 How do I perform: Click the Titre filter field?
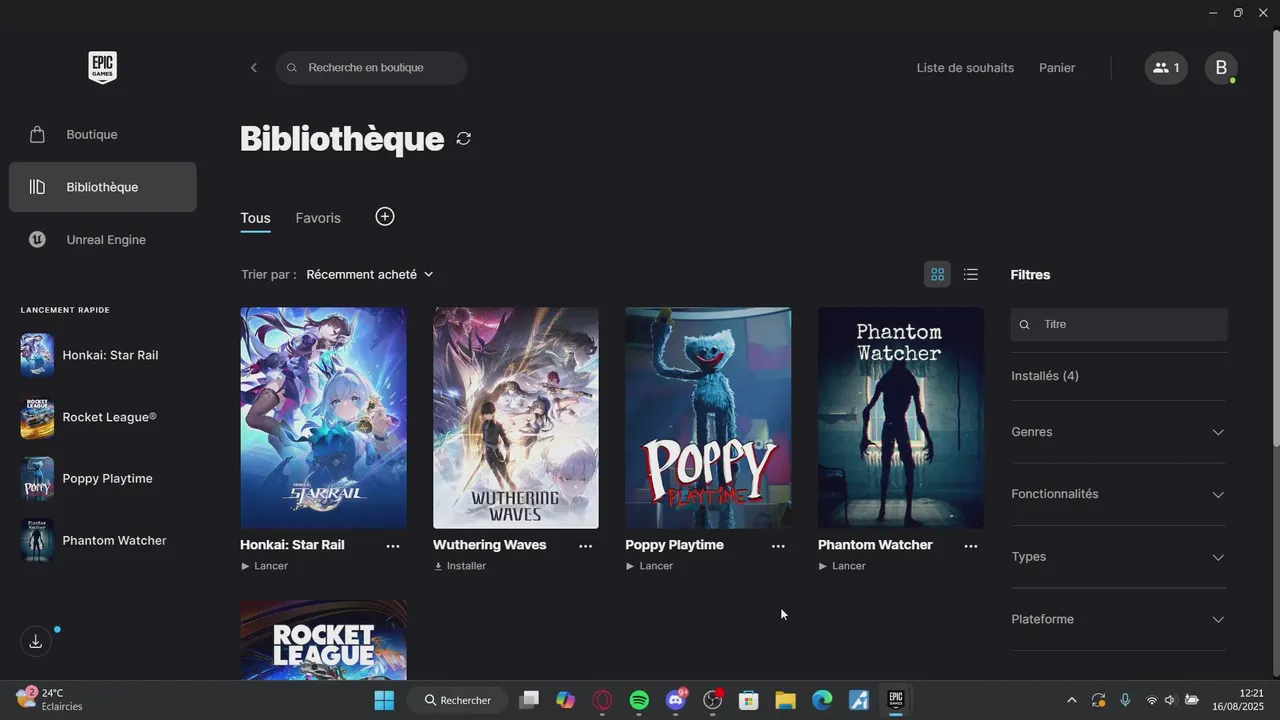(x=1119, y=324)
